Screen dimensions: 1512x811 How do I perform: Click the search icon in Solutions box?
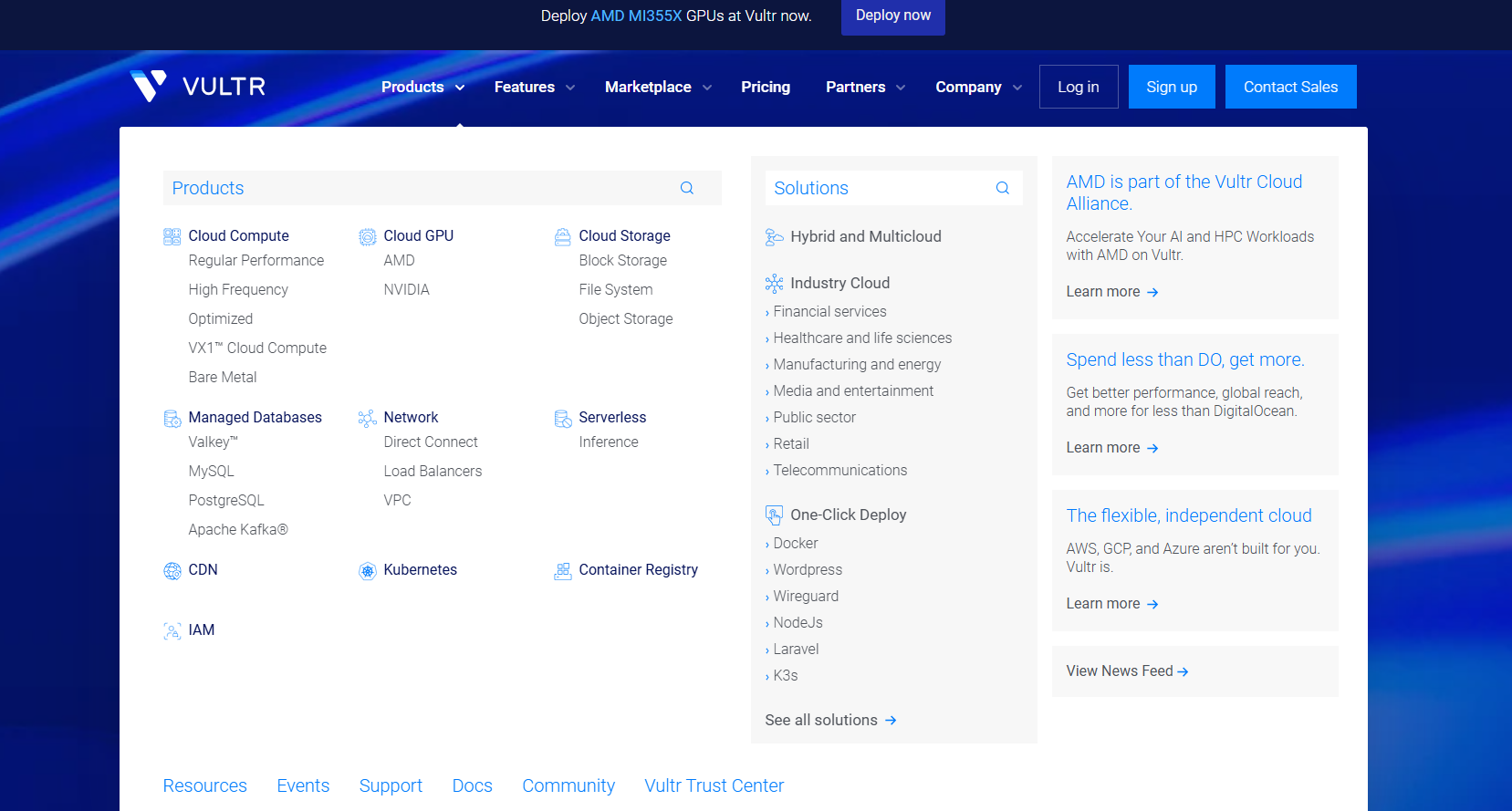(1003, 188)
